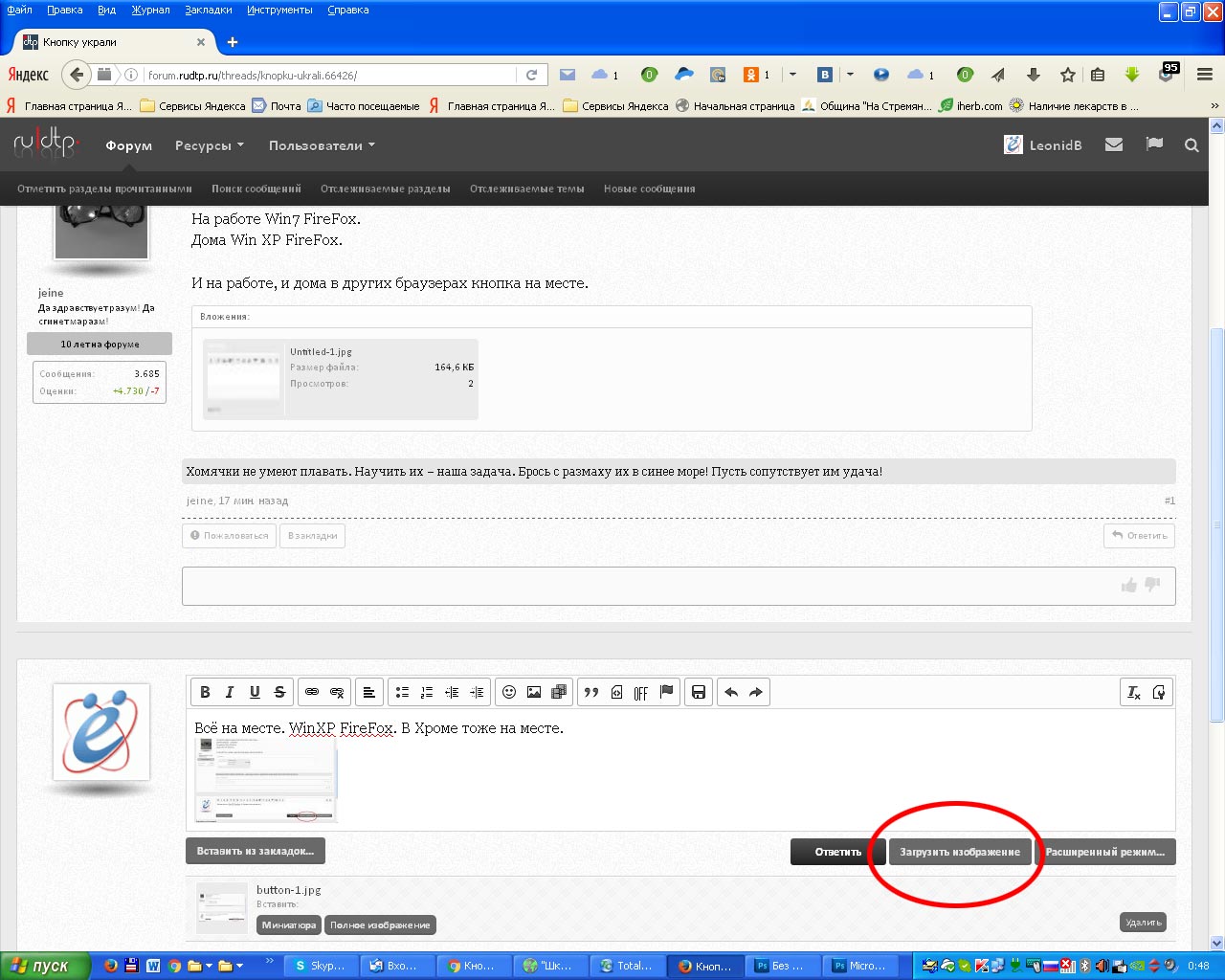The height and width of the screenshot is (980, 1225).
Task: Insert the attachment as Миниатюра
Action: (289, 925)
